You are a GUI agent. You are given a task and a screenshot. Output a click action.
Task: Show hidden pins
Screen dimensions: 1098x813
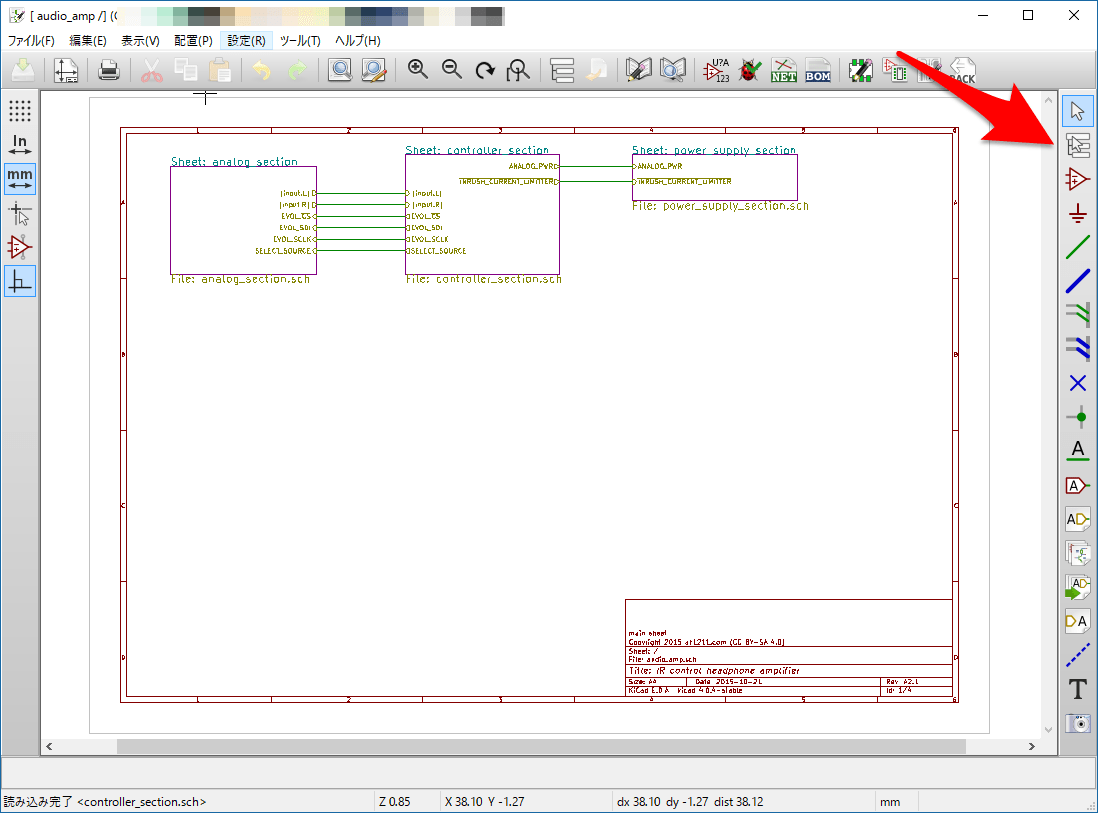coord(20,247)
